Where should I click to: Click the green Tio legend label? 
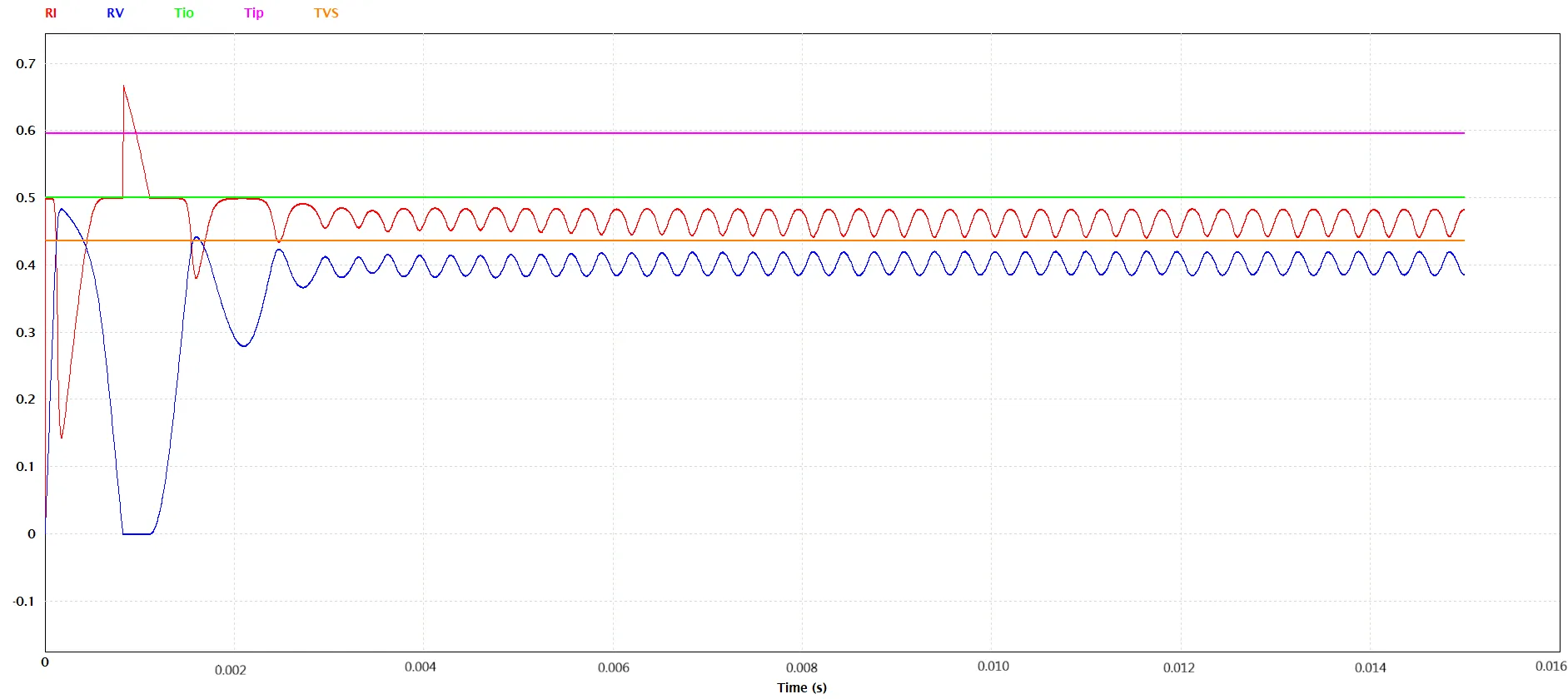tap(184, 13)
